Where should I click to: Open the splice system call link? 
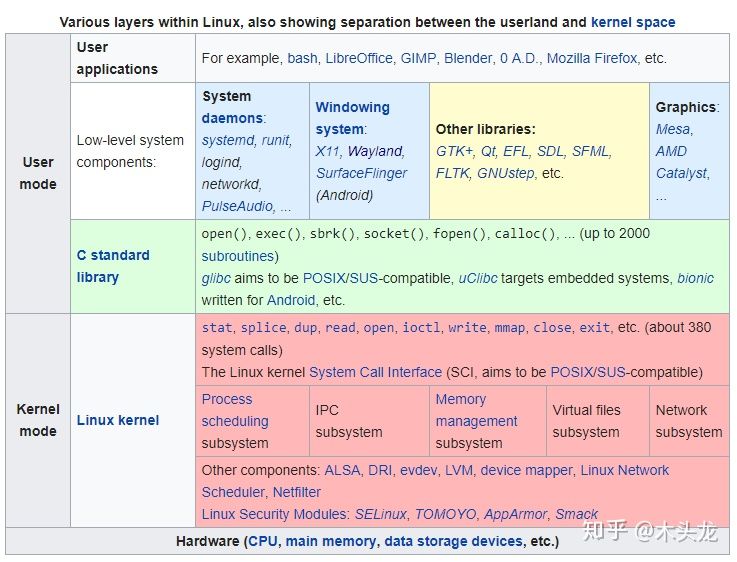coord(263,328)
